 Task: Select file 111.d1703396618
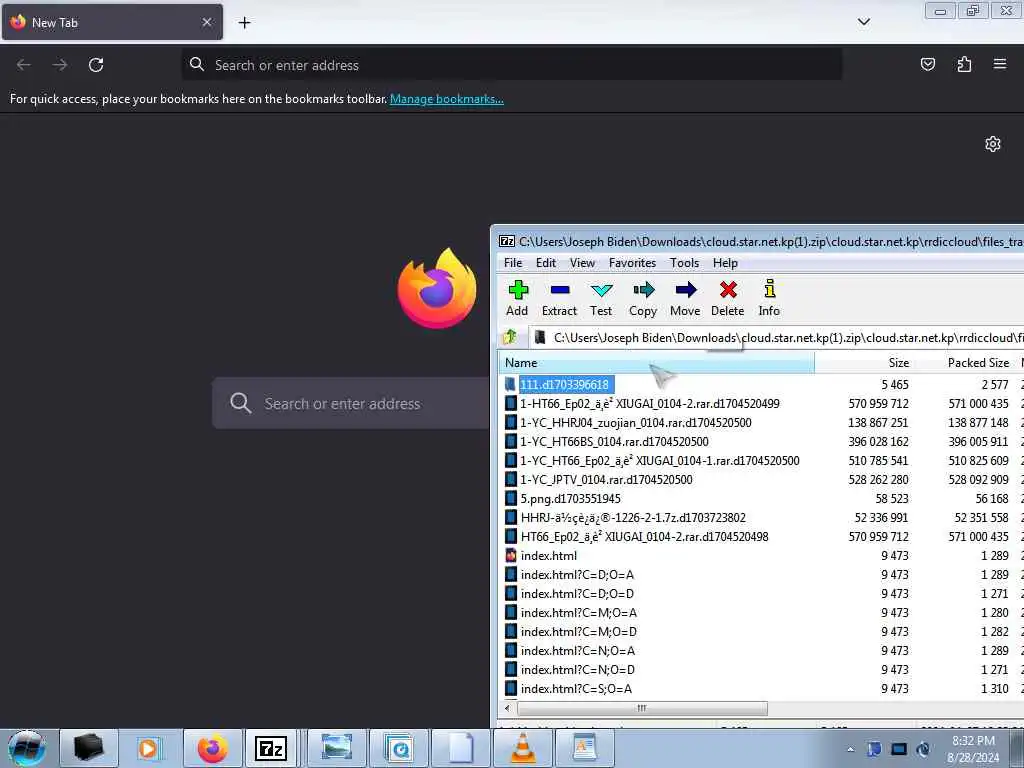click(x=564, y=385)
